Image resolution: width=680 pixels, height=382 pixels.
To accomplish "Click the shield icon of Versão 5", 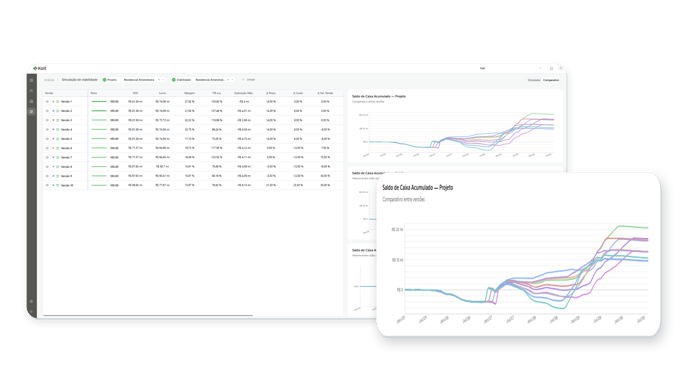I will pyautogui.click(x=58, y=139).
